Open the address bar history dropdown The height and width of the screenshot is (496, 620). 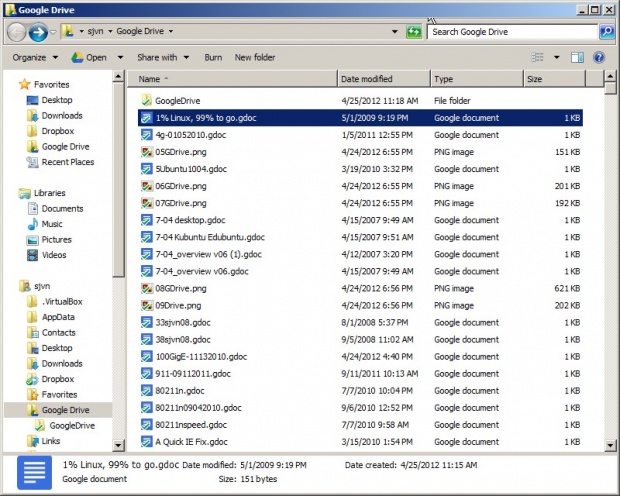point(395,32)
